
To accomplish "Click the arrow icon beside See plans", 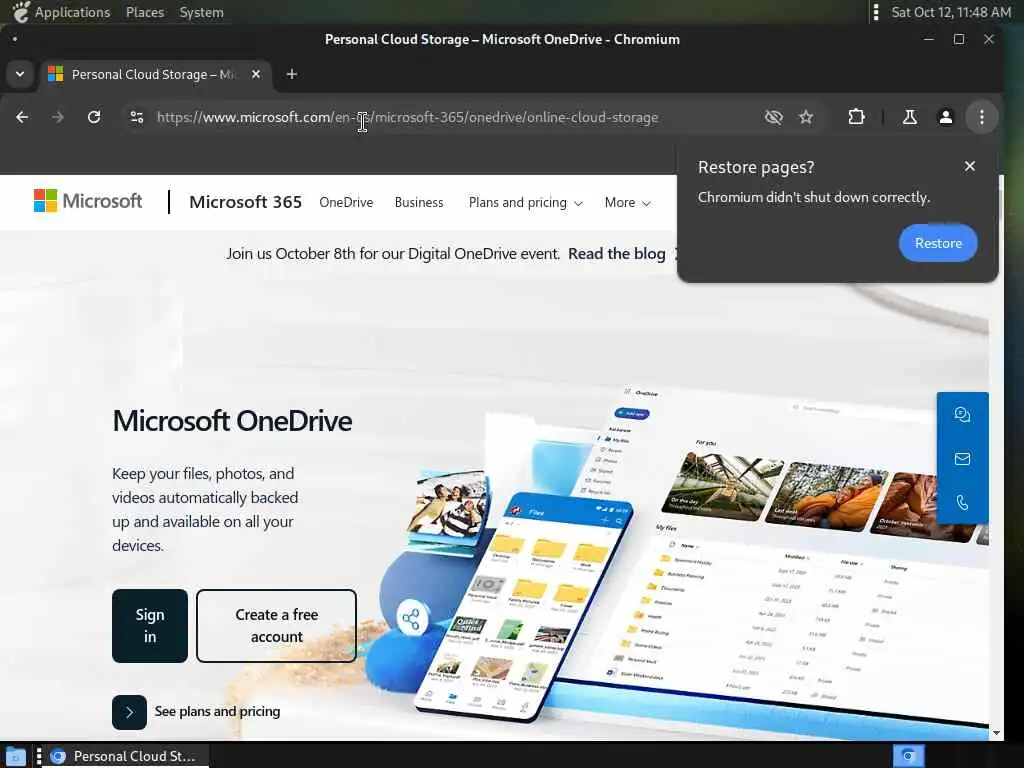I will [x=129, y=712].
